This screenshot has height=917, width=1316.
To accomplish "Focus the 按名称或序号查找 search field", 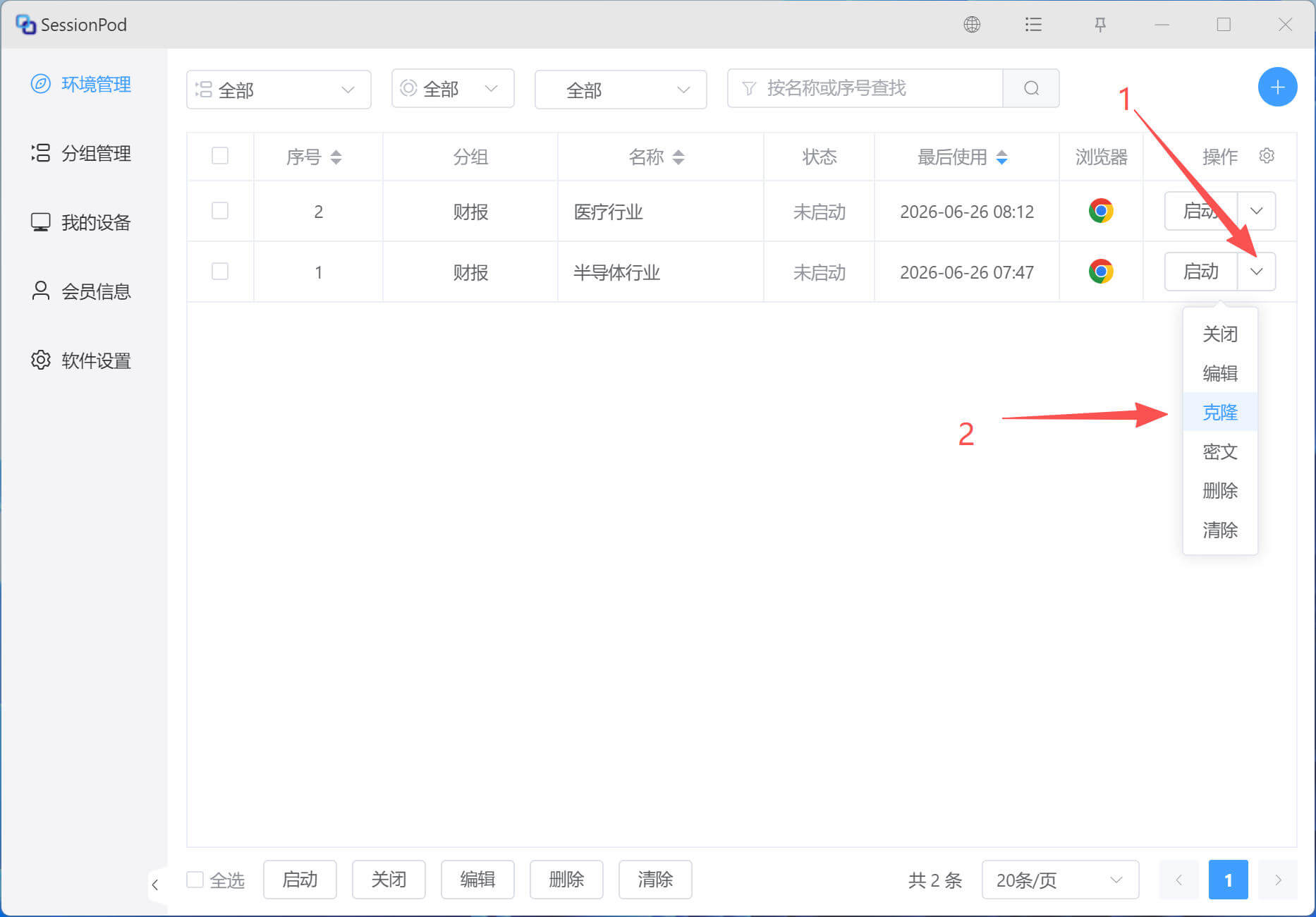I will pyautogui.click(x=865, y=88).
